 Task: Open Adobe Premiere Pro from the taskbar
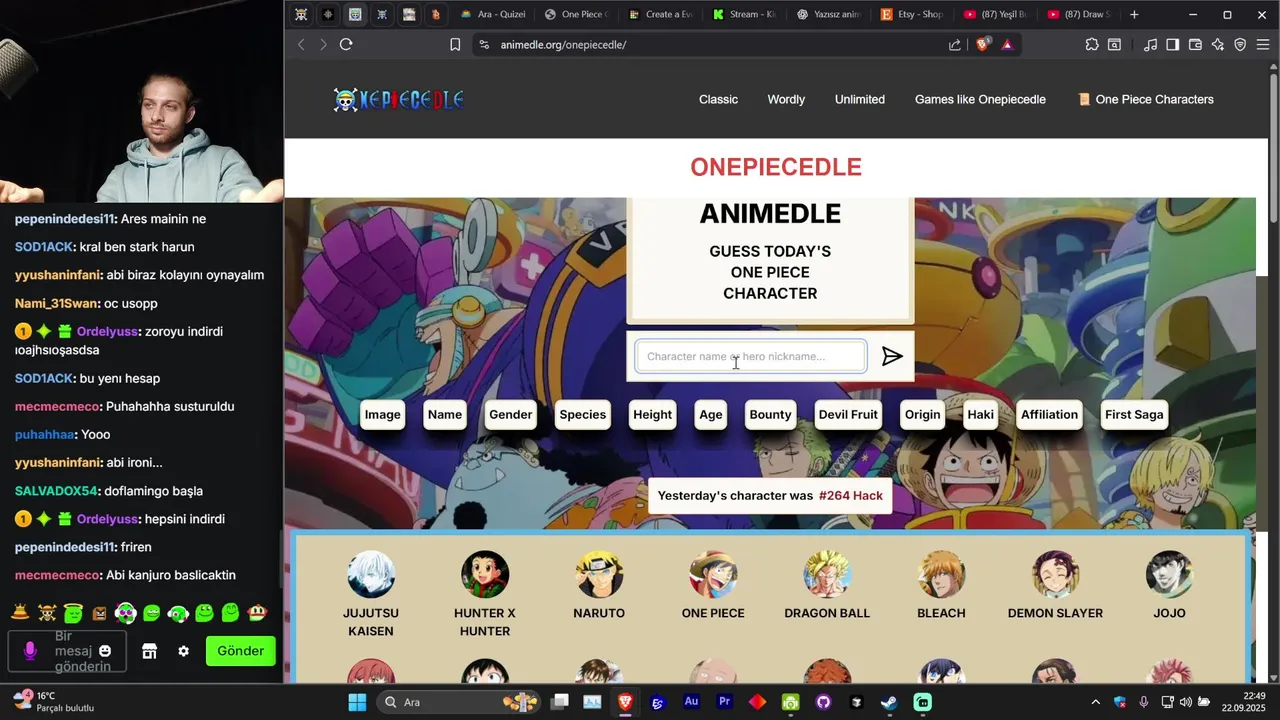725,702
